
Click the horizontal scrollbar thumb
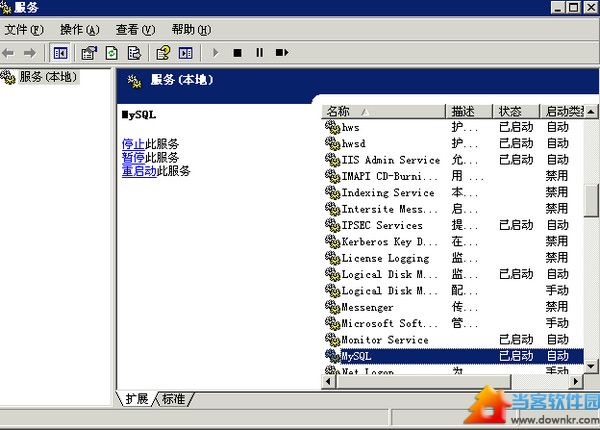click(423, 381)
